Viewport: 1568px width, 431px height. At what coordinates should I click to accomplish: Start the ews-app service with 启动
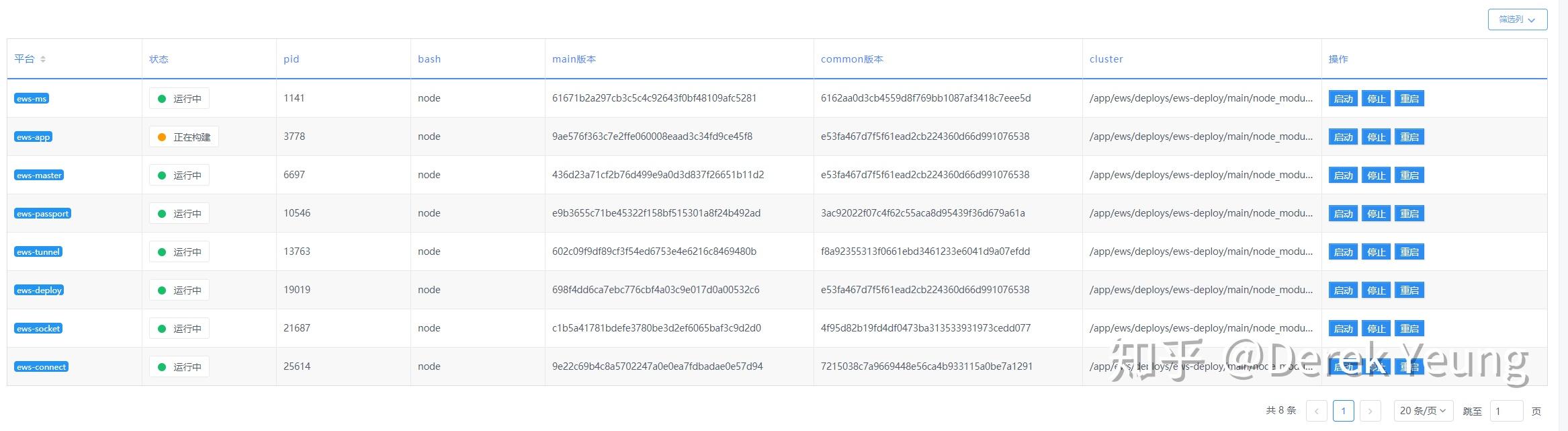point(1343,137)
